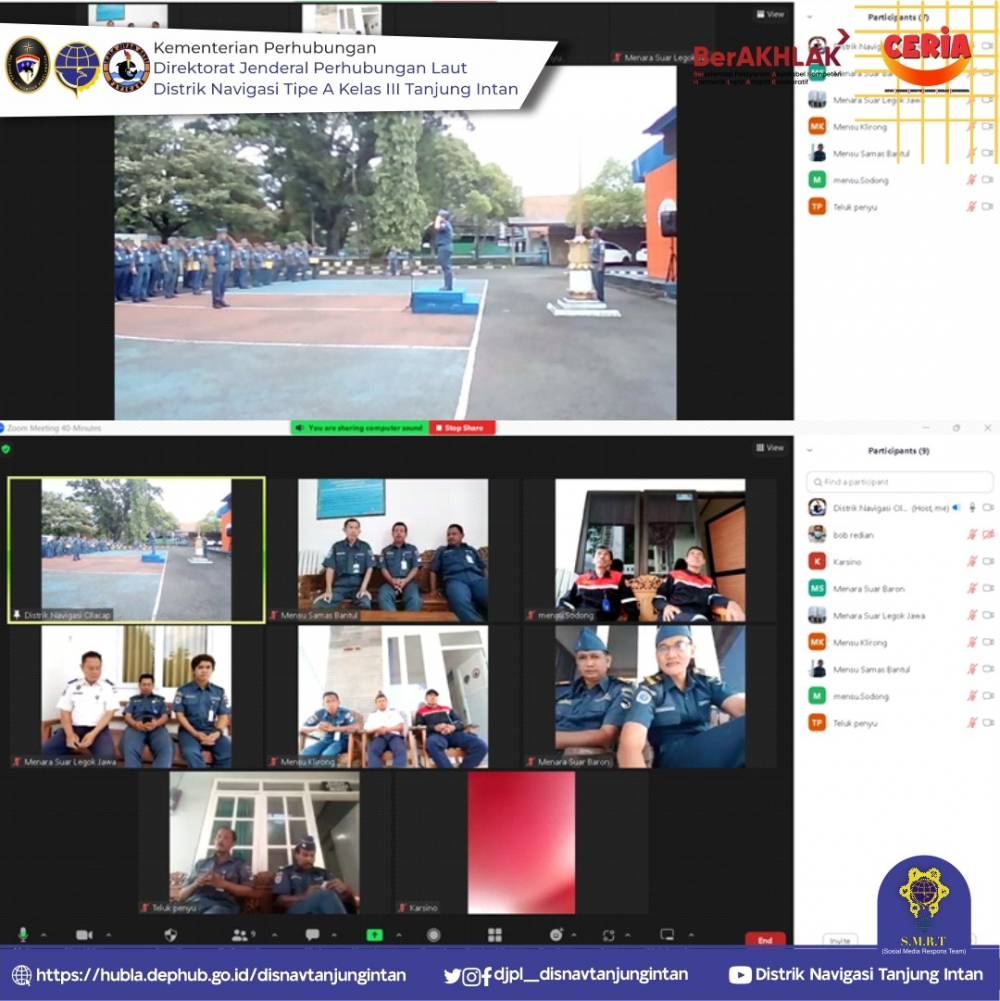This screenshot has width=1000, height=1001.
Task: Expand caret beside Whiteboard icon
Action: [x=692, y=935]
